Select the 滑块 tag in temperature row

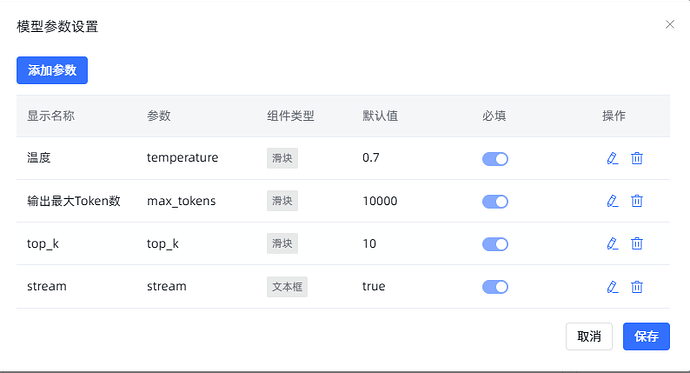[x=282, y=158]
